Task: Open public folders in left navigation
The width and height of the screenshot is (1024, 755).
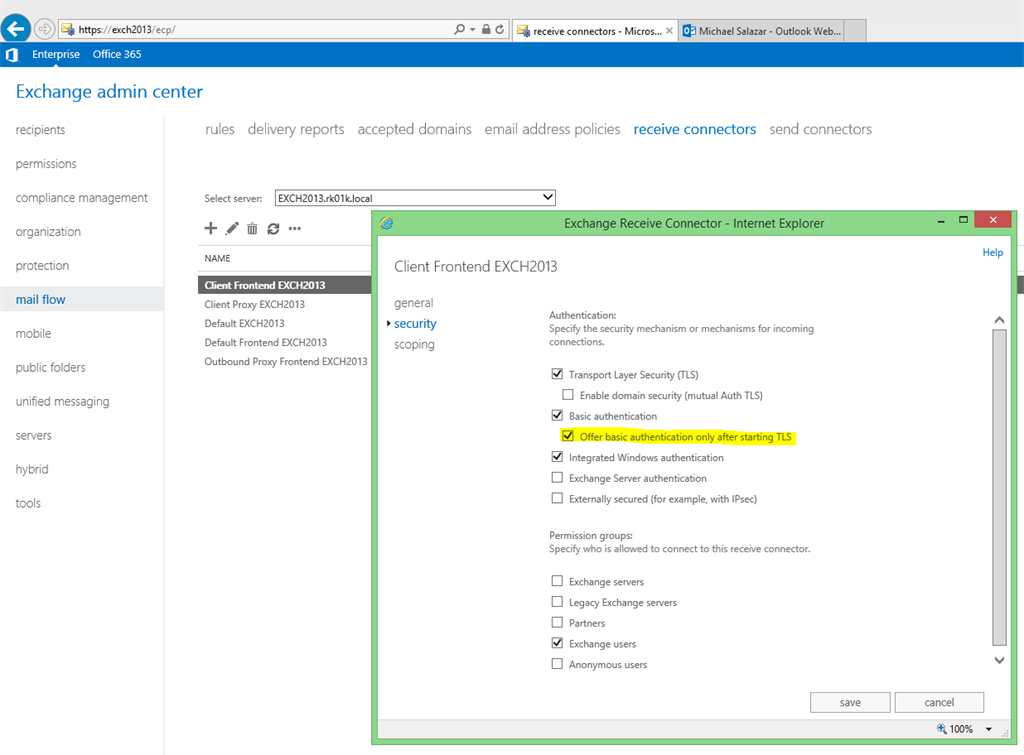Action: point(50,367)
